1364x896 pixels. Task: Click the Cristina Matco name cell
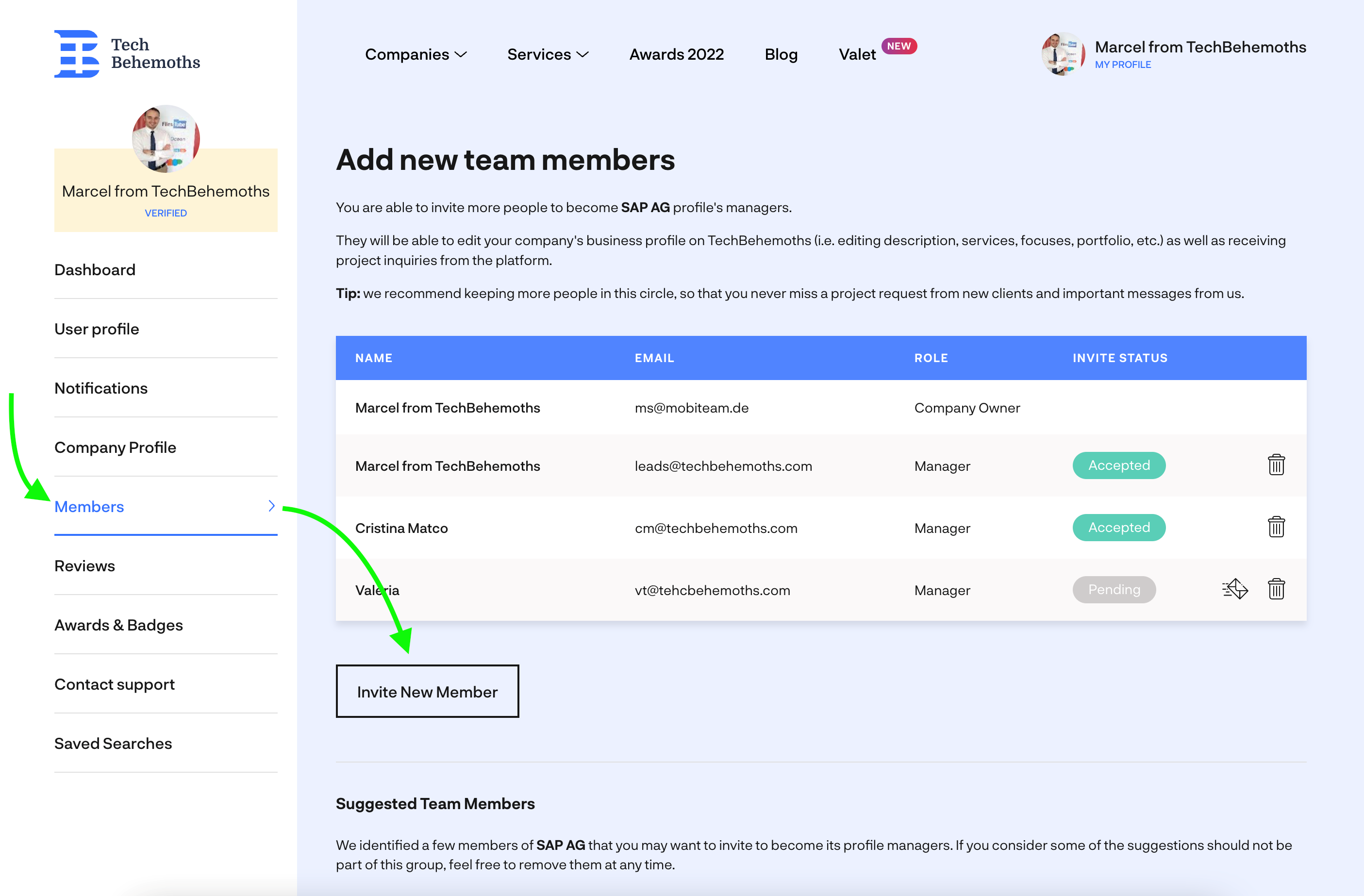(x=401, y=528)
